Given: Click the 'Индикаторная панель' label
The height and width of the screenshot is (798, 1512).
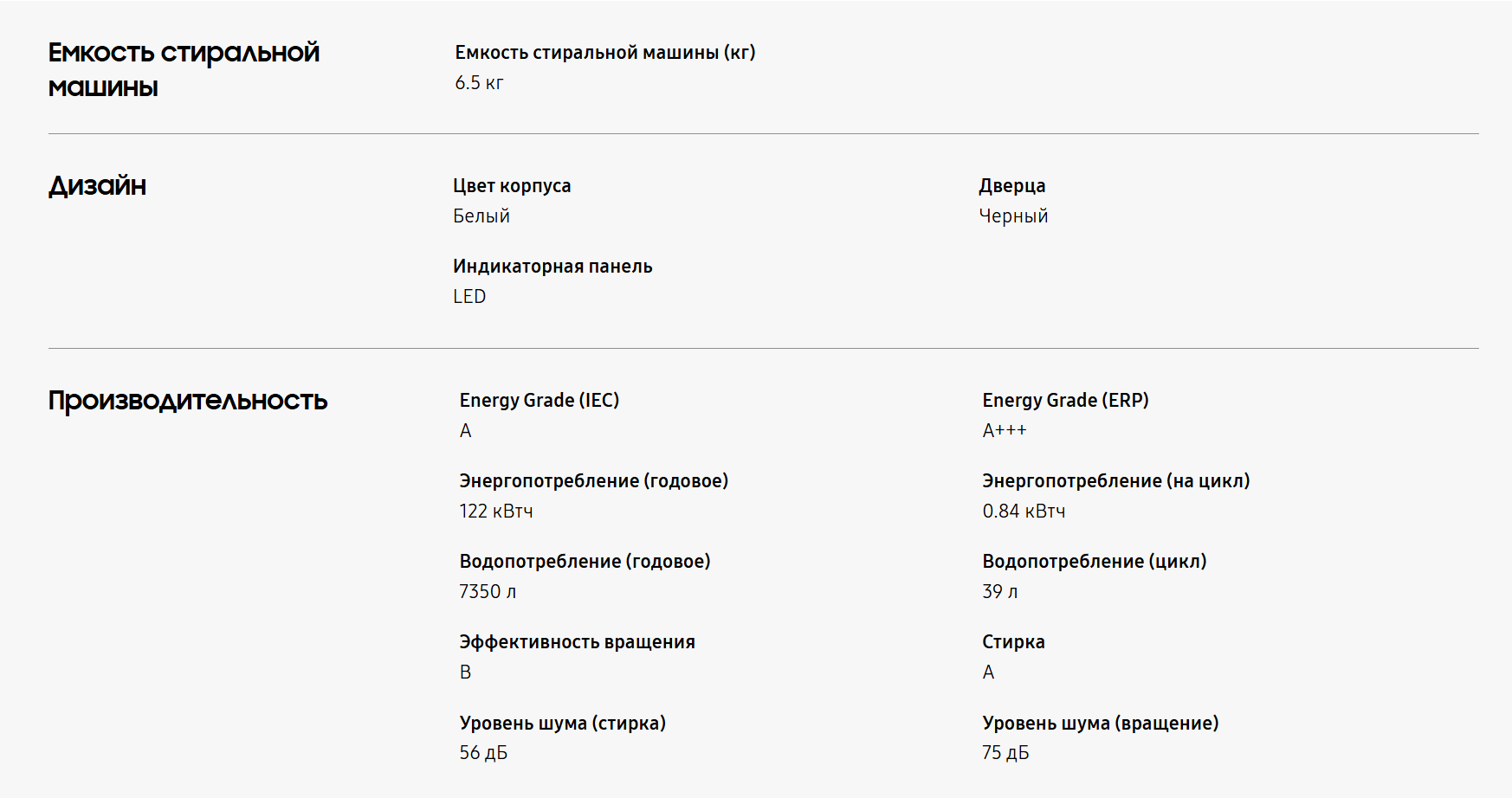Looking at the screenshot, I should tap(552, 267).
